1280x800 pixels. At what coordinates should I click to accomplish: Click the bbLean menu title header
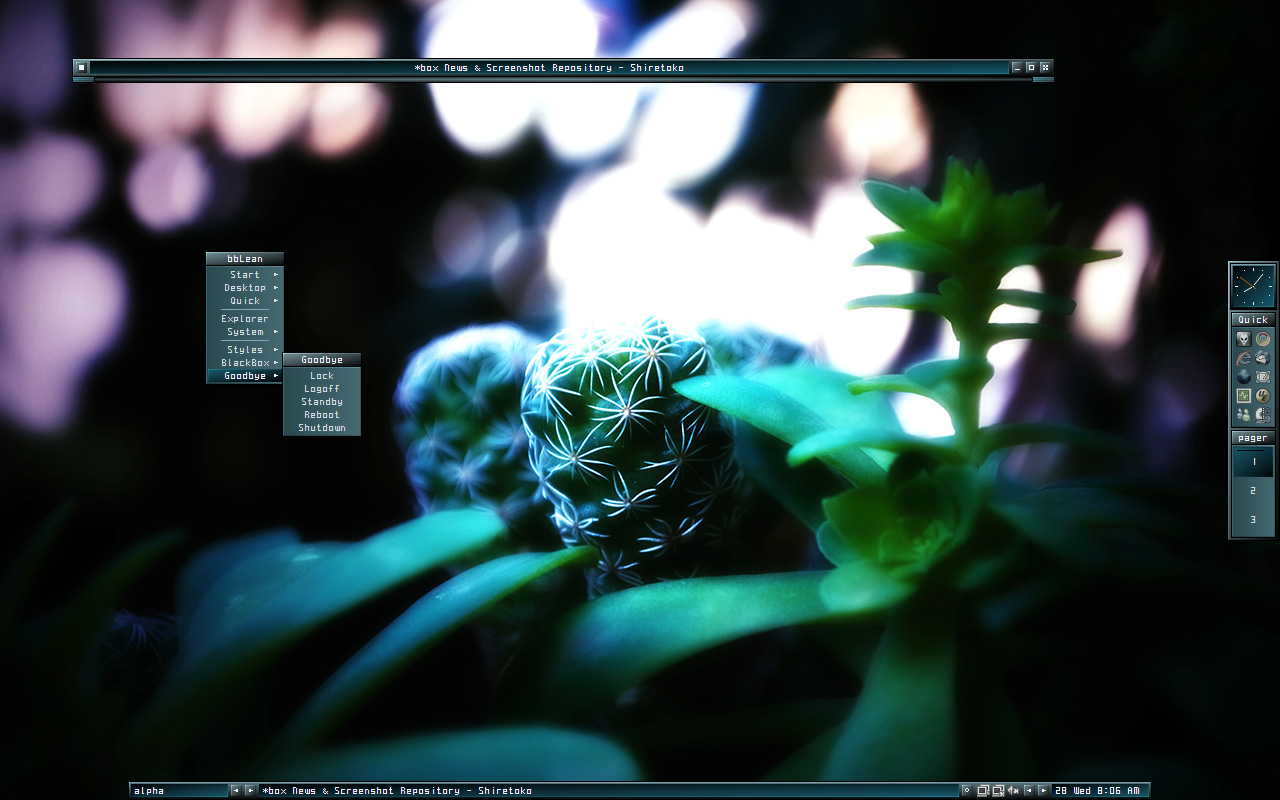(245, 259)
